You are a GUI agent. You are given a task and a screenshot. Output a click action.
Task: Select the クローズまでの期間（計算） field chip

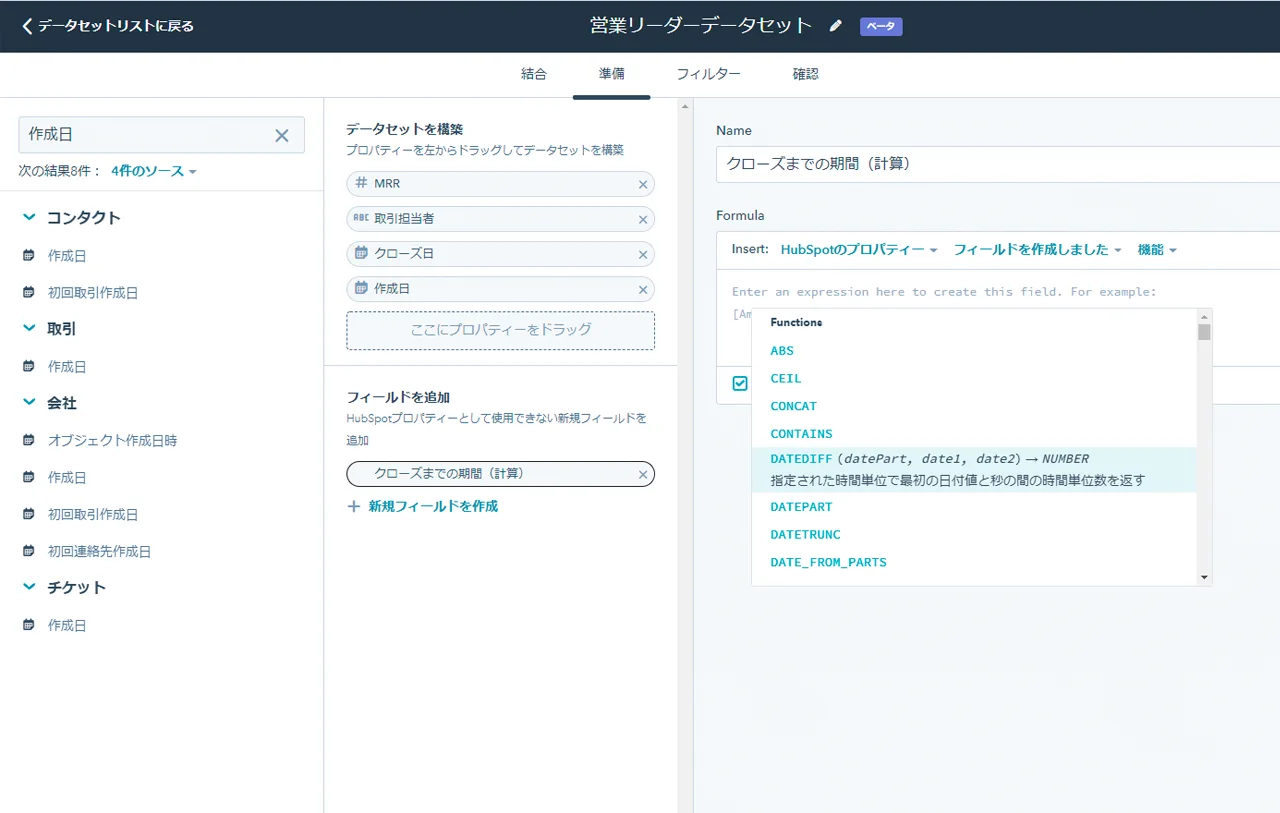pyautogui.click(x=500, y=474)
